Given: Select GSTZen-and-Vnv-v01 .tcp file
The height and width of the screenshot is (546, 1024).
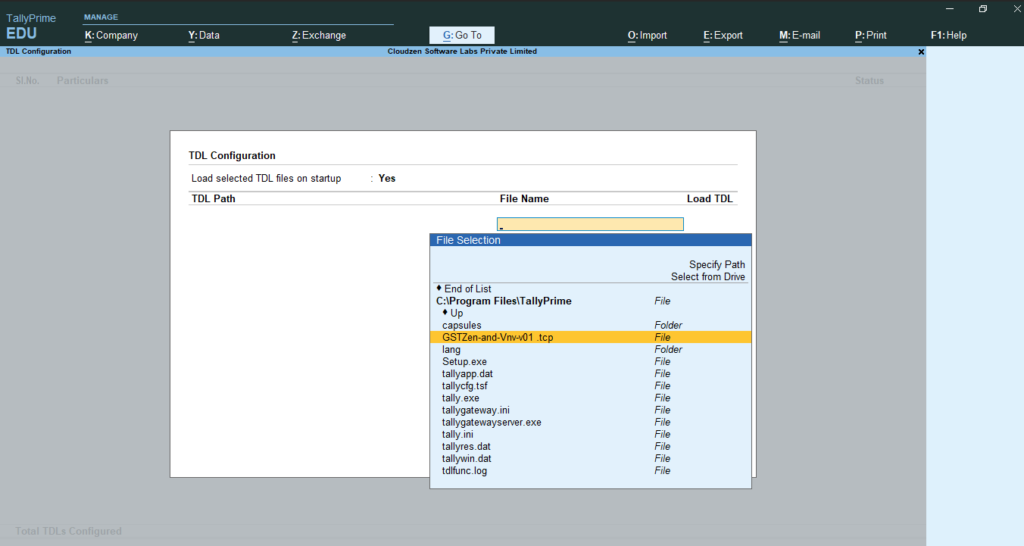Looking at the screenshot, I should (590, 337).
